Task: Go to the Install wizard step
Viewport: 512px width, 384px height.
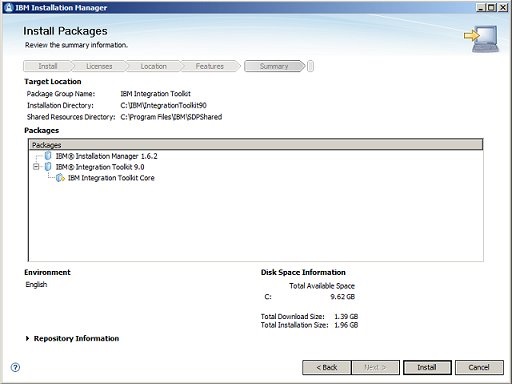Action: click(47, 66)
